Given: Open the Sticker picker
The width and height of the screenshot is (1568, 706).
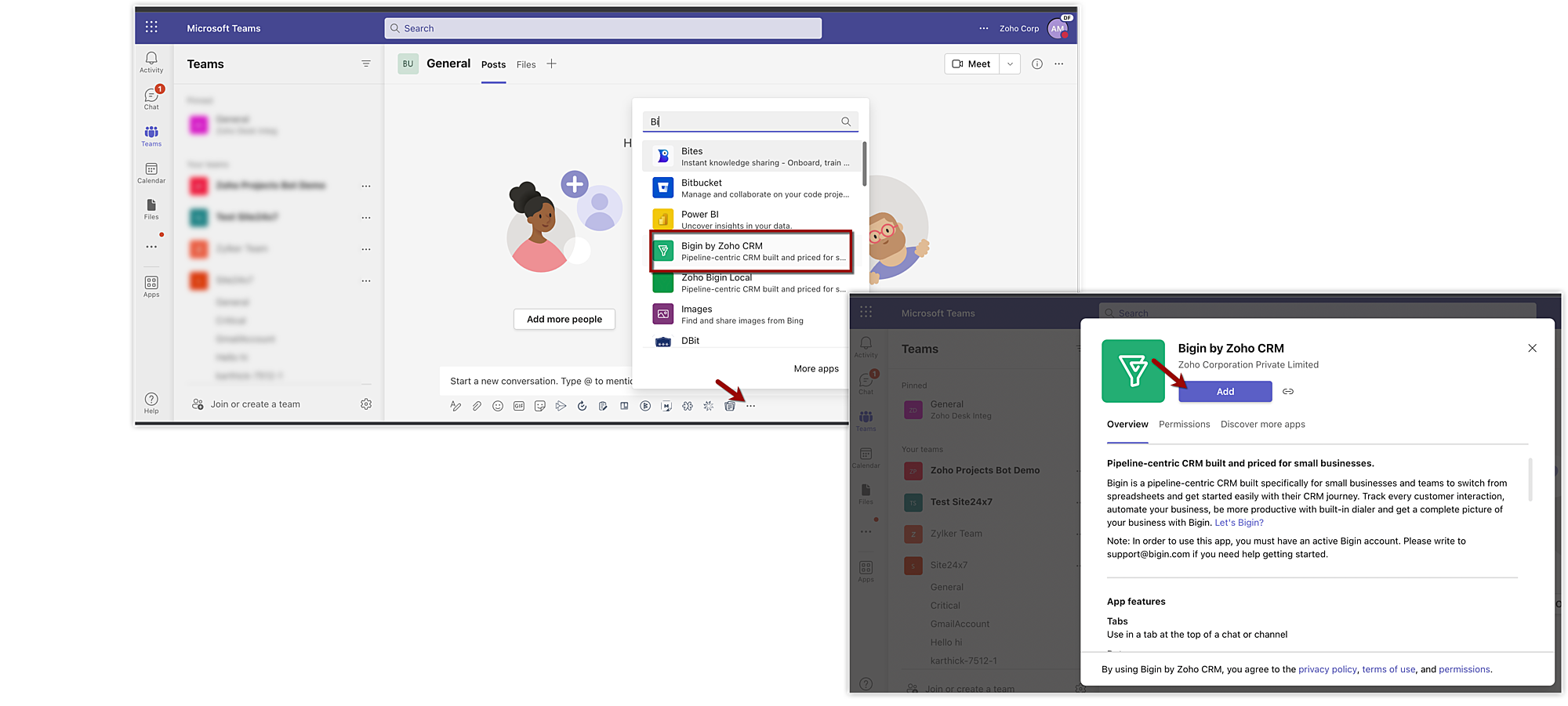Looking at the screenshot, I should (540, 406).
